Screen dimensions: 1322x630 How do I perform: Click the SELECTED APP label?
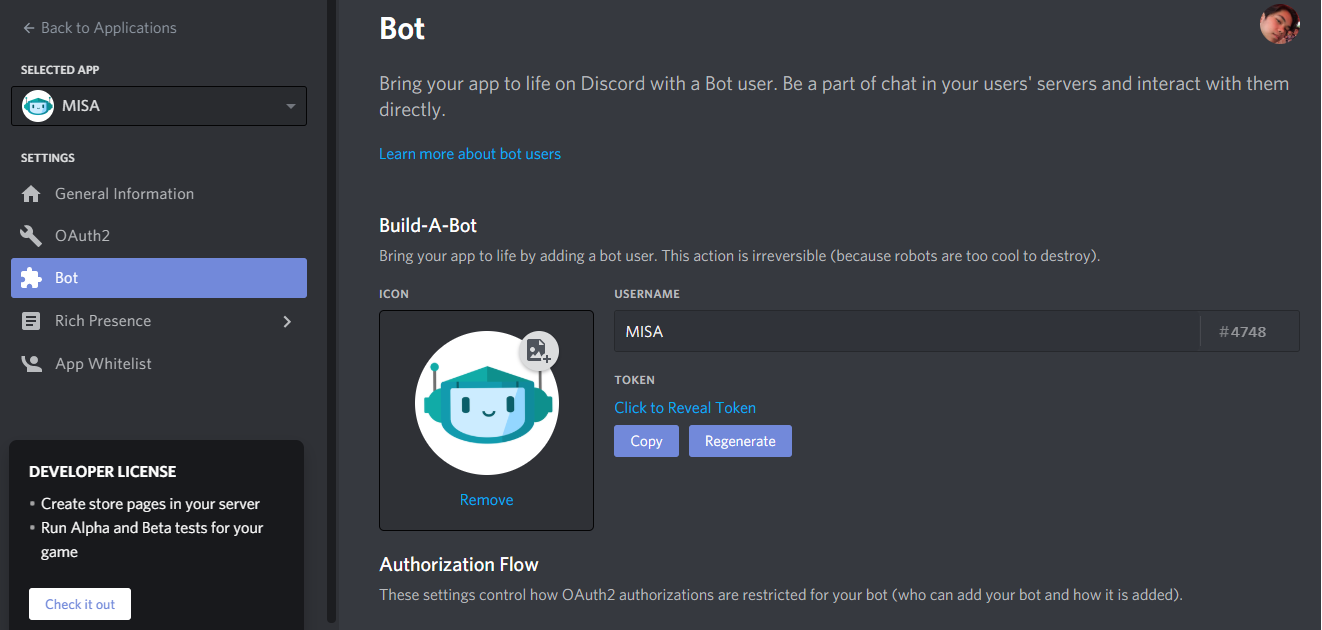(x=60, y=70)
